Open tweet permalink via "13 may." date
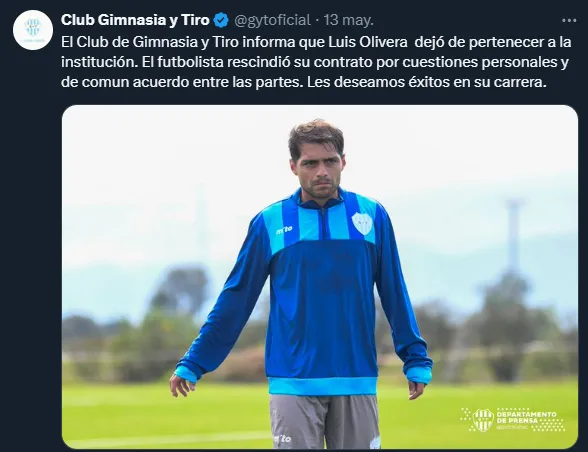Image resolution: width=588 pixels, height=452 pixels. coord(348,20)
